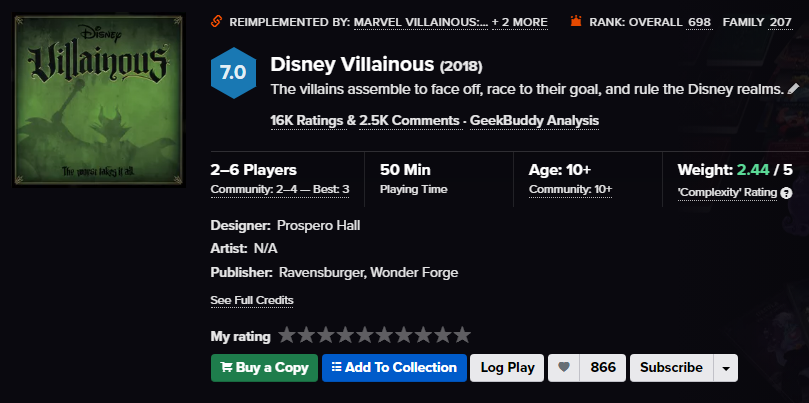Screen dimensions: 809x403
Task: Open the Prospero Hall designer link
Action: click(318, 225)
